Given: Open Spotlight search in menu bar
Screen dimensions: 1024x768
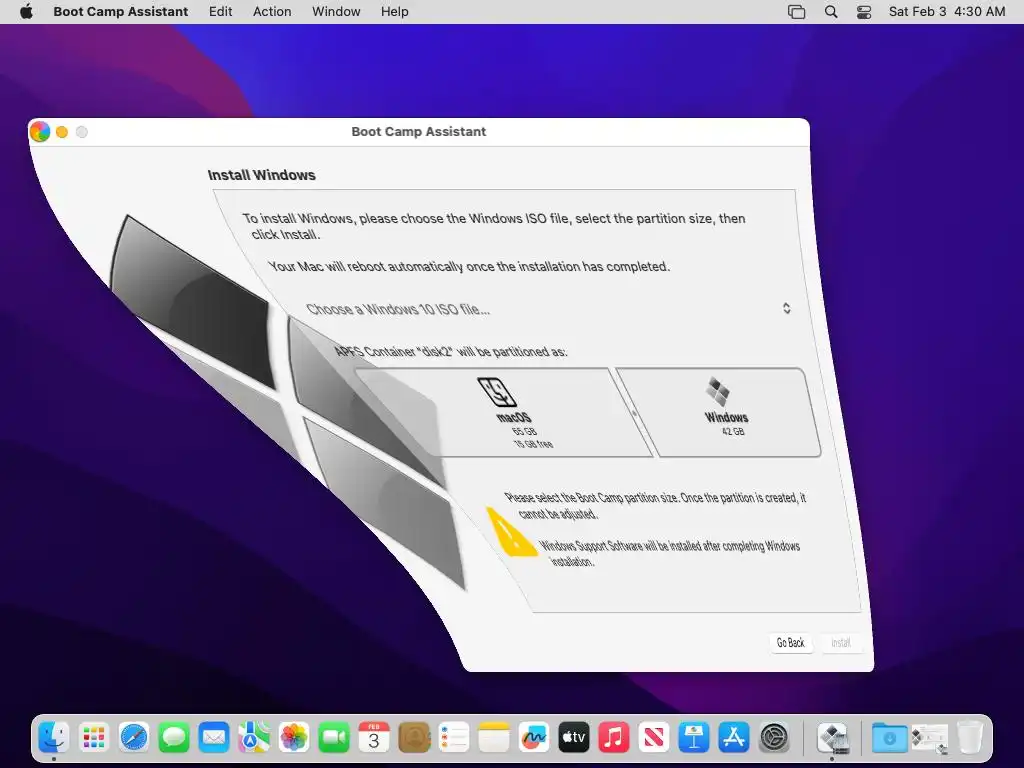Looking at the screenshot, I should [x=831, y=12].
